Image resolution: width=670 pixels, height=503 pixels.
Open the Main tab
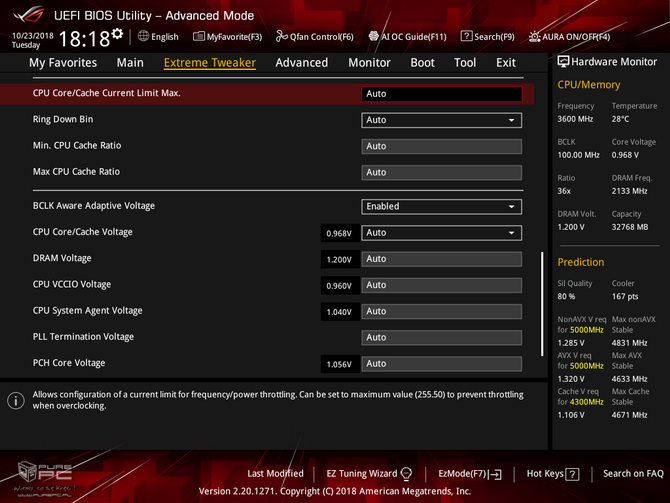click(x=130, y=63)
